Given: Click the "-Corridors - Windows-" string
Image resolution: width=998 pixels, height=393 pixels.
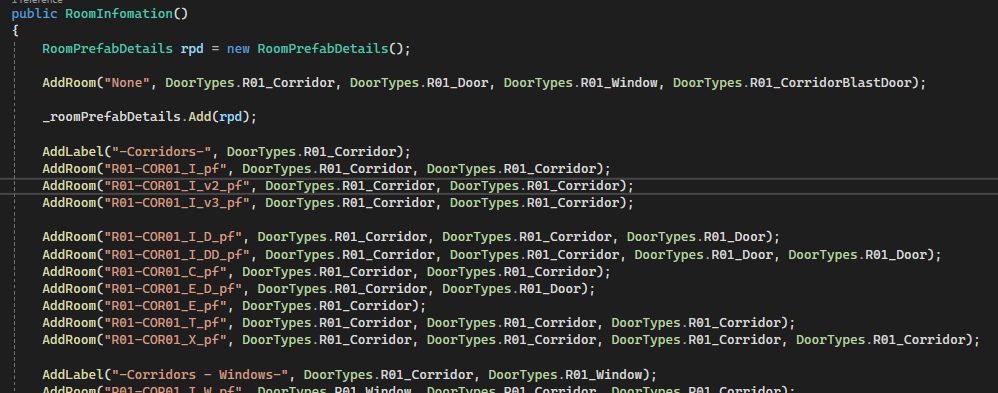Looking at the screenshot, I should pos(200,375).
